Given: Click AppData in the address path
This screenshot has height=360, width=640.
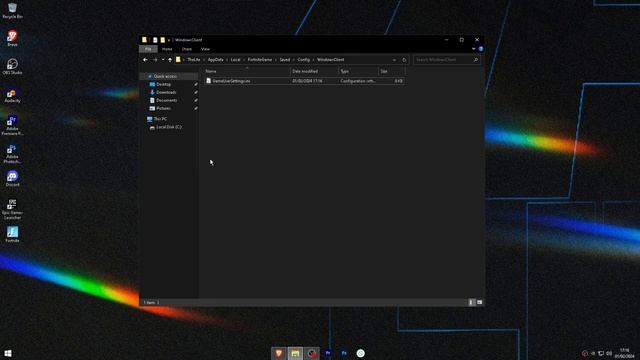Looking at the screenshot, I should [x=216, y=60].
